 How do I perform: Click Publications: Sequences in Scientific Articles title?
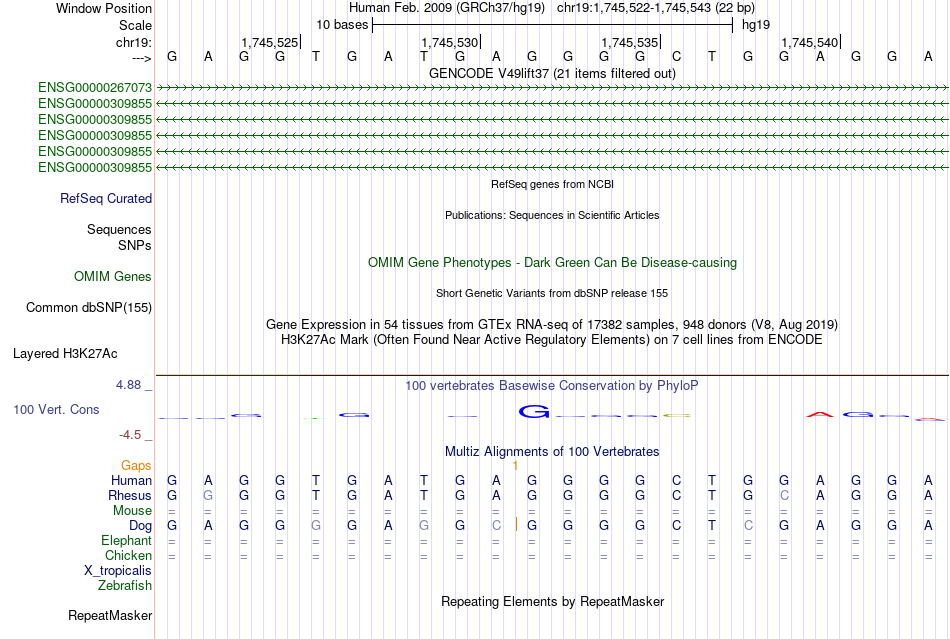pyautogui.click(x=552, y=215)
